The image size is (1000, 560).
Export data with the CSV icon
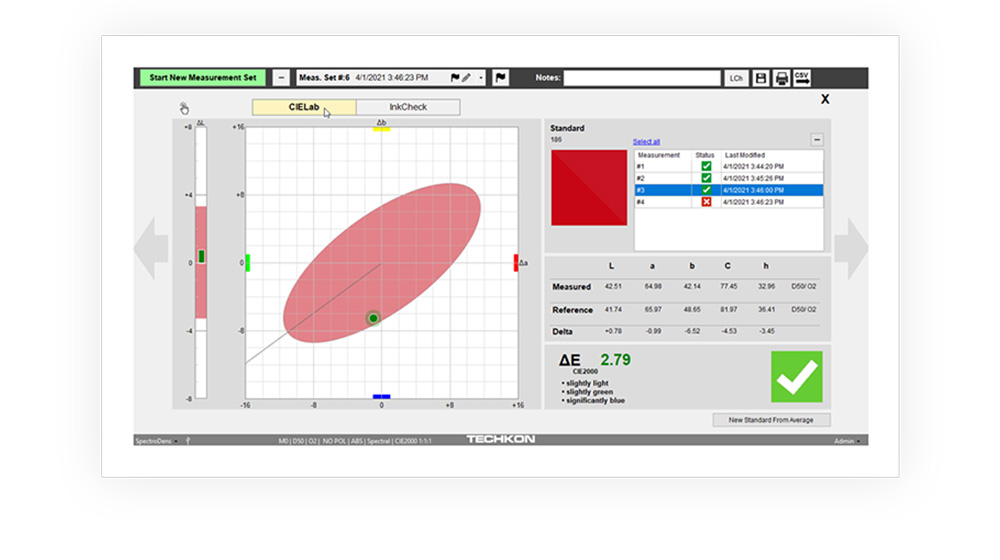tap(802, 78)
